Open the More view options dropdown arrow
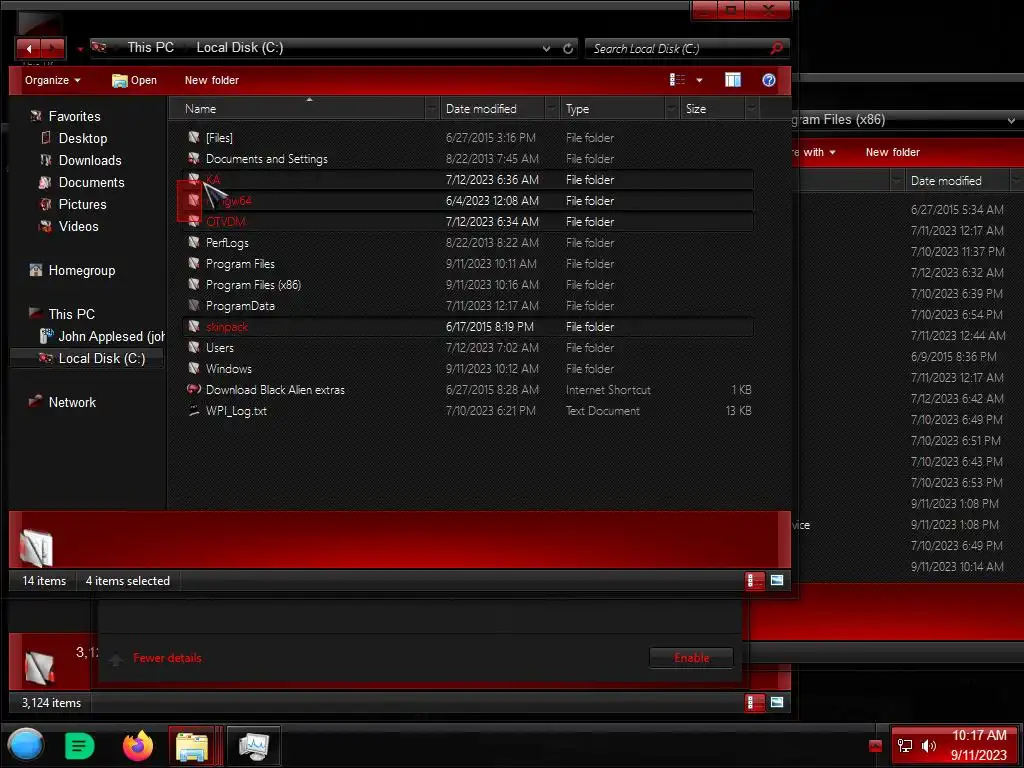Image resolution: width=1024 pixels, height=768 pixels. point(699,80)
